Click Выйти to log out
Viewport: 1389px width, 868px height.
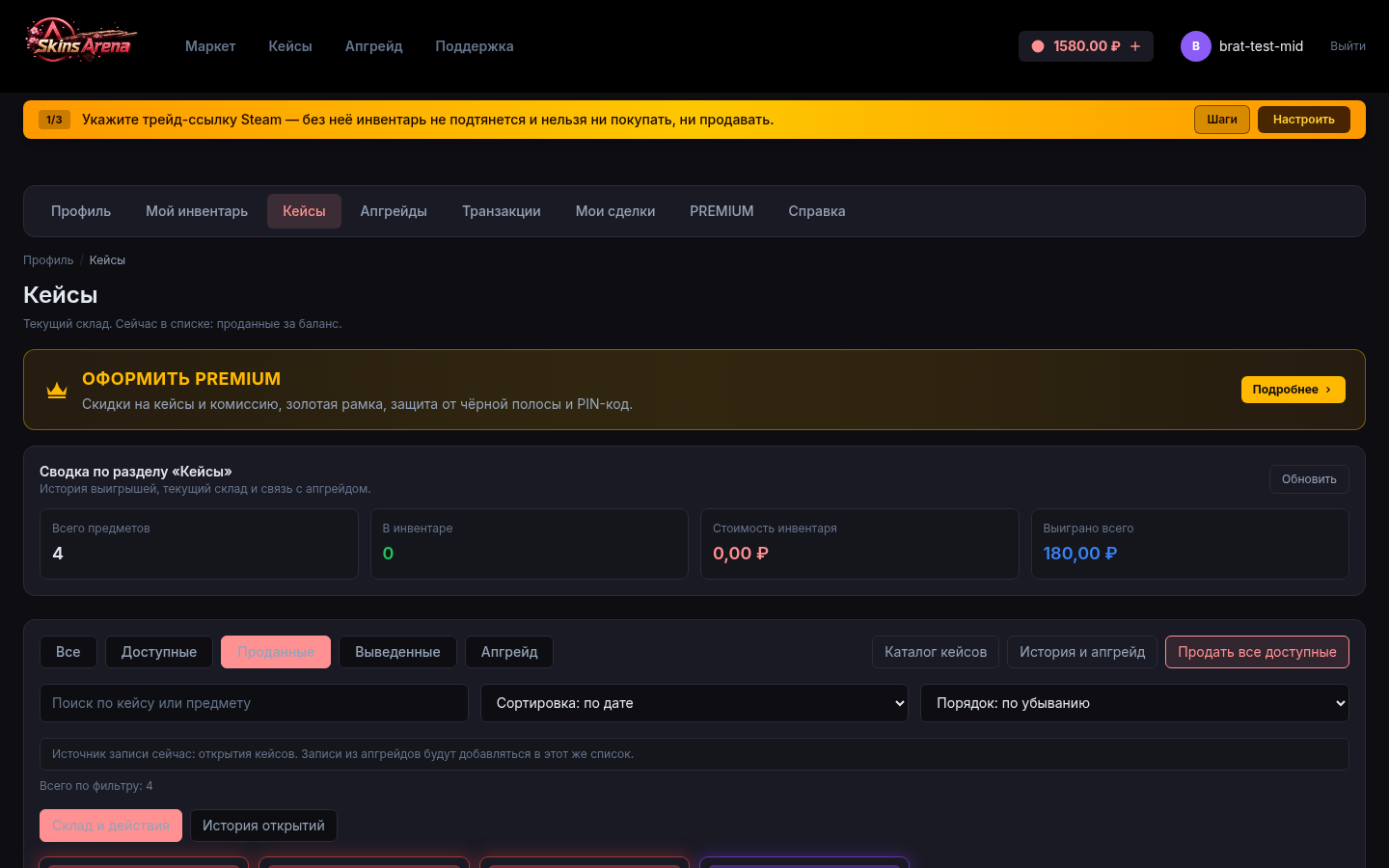click(x=1348, y=46)
